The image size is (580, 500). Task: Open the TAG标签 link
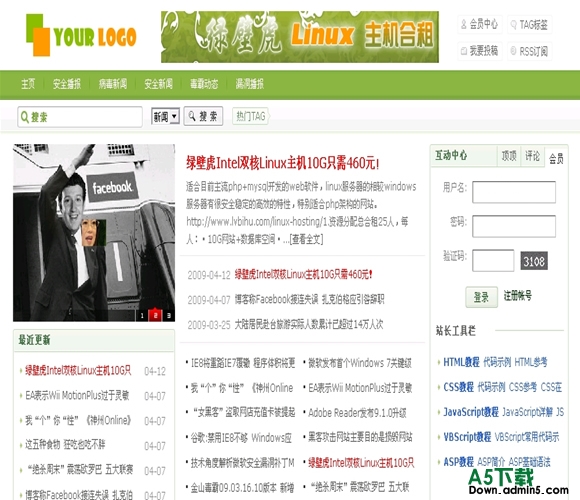coord(530,25)
